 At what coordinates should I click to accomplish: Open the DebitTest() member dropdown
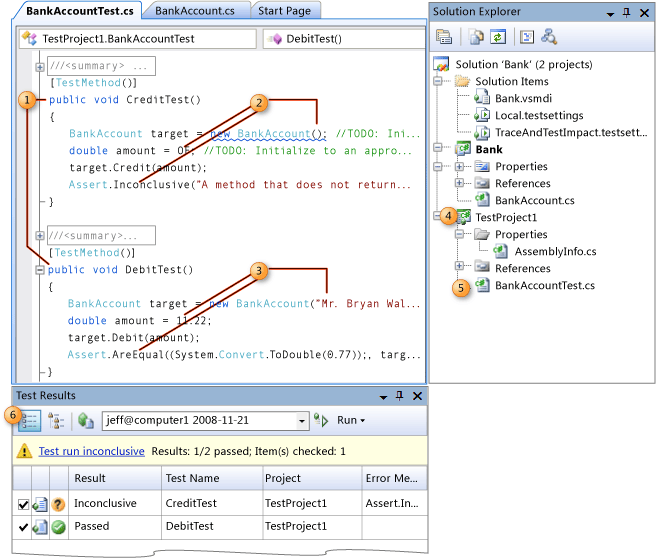[x=344, y=39]
